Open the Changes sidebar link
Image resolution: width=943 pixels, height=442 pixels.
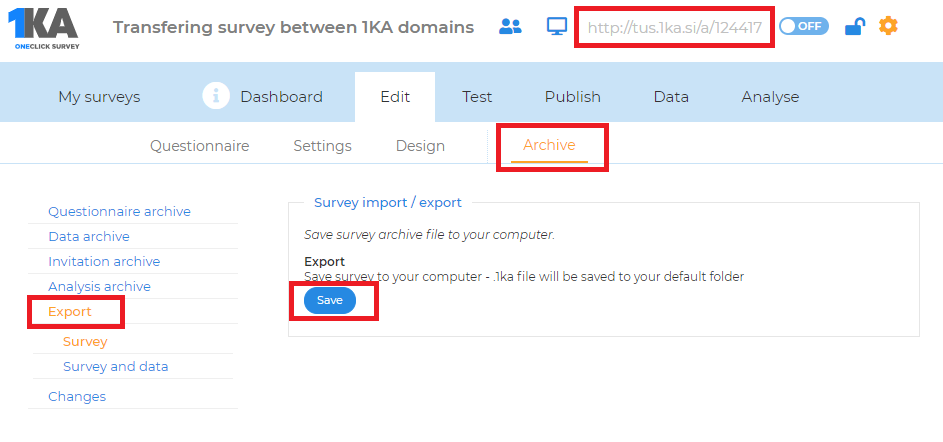77,396
